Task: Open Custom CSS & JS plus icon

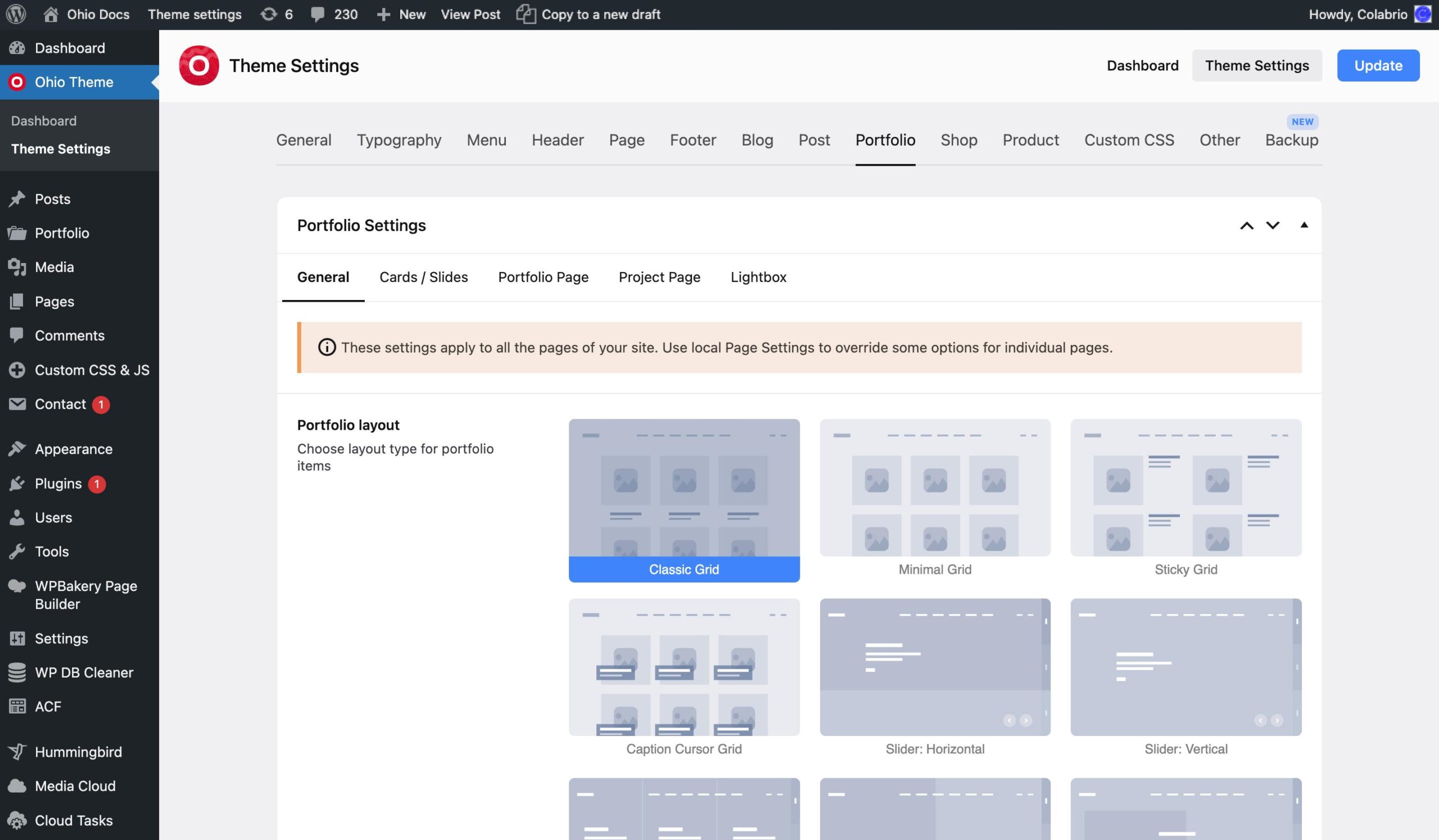Action: (17, 370)
